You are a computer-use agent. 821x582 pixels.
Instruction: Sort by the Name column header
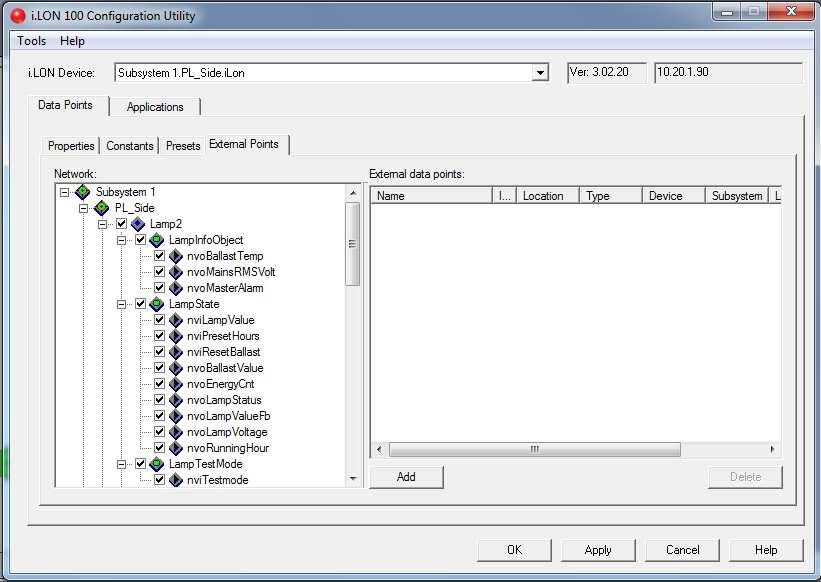point(432,196)
